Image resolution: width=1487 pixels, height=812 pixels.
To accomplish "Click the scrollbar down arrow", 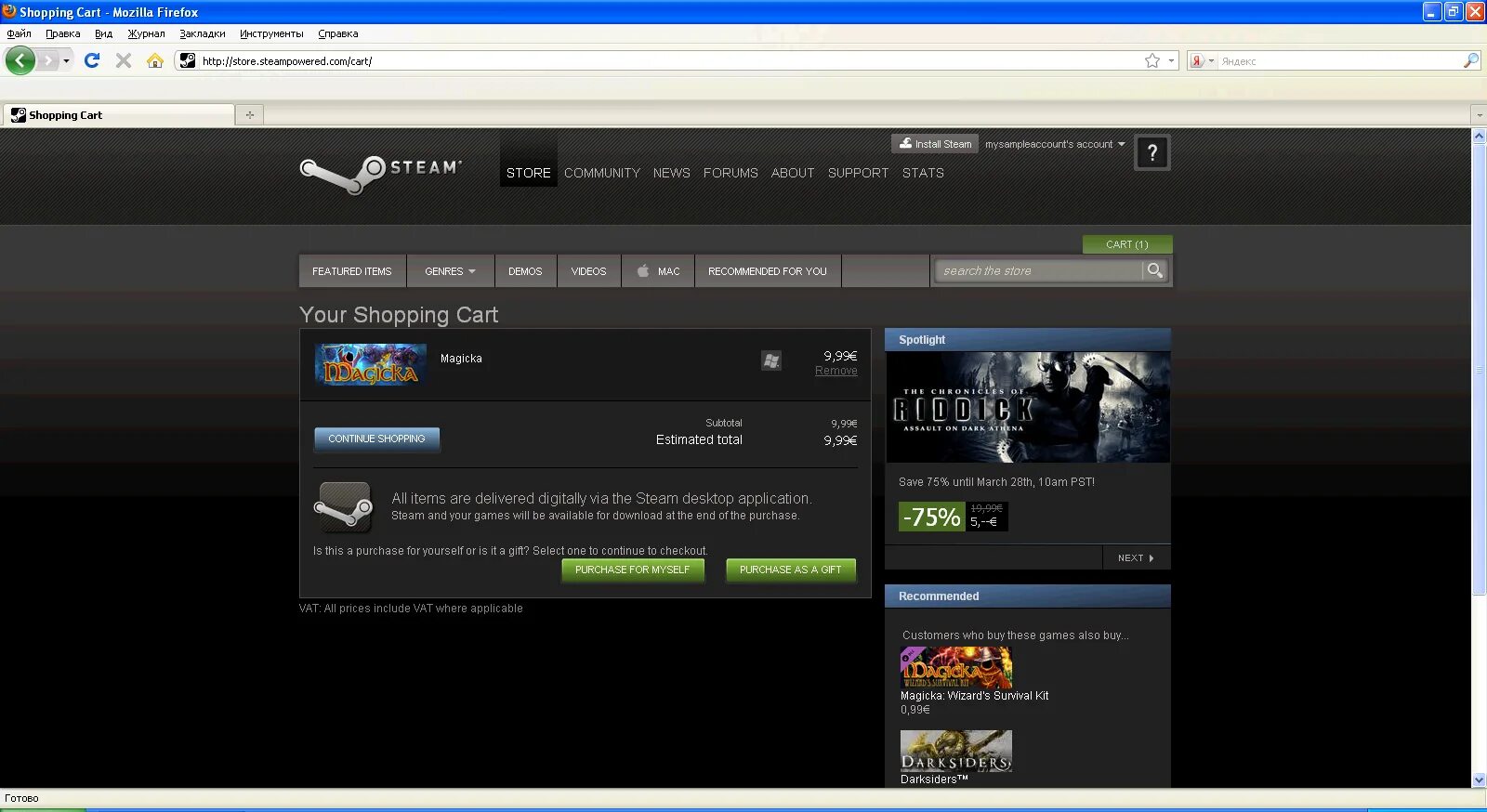I will point(1479,780).
